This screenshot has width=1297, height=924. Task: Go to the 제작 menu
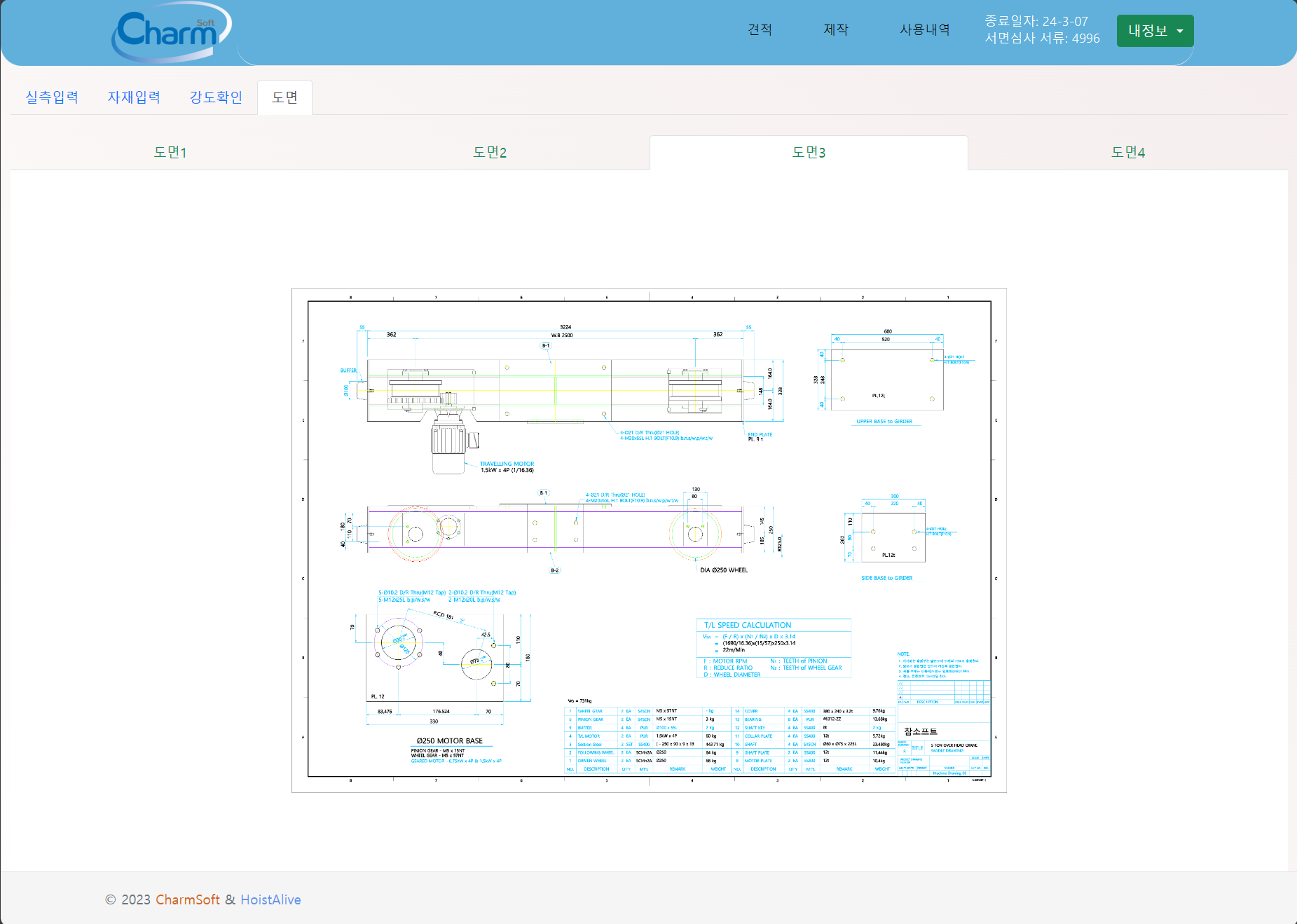[x=836, y=29]
